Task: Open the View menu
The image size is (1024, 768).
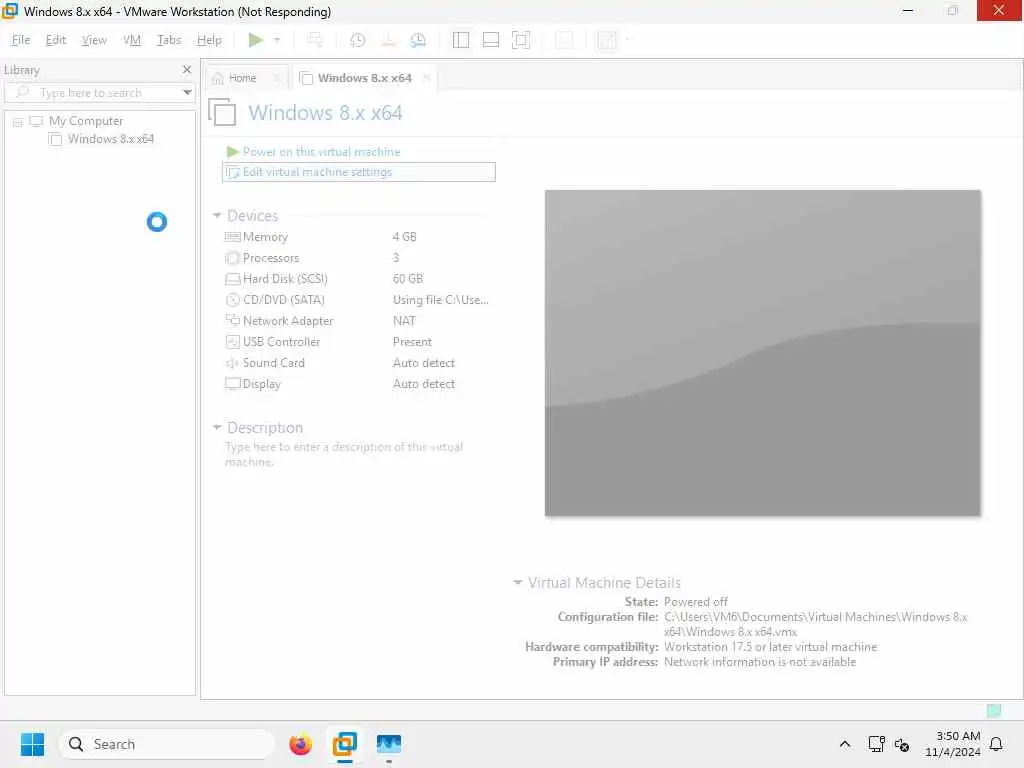Action: tap(94, 40)
